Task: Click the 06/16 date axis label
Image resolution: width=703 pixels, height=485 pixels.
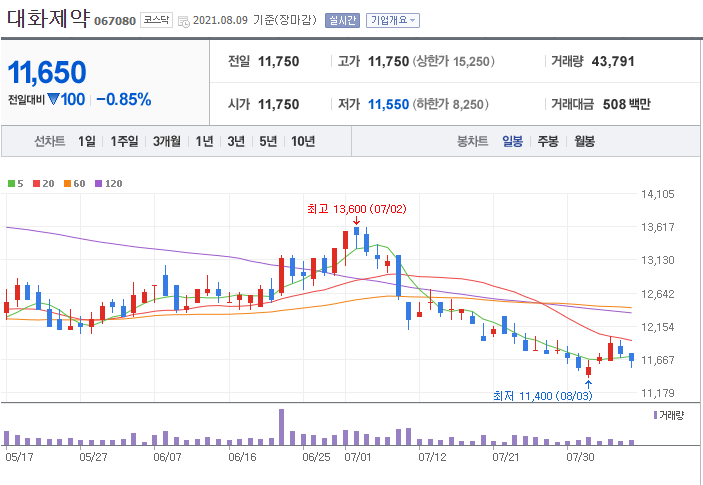Action: (x=242, y=457)
